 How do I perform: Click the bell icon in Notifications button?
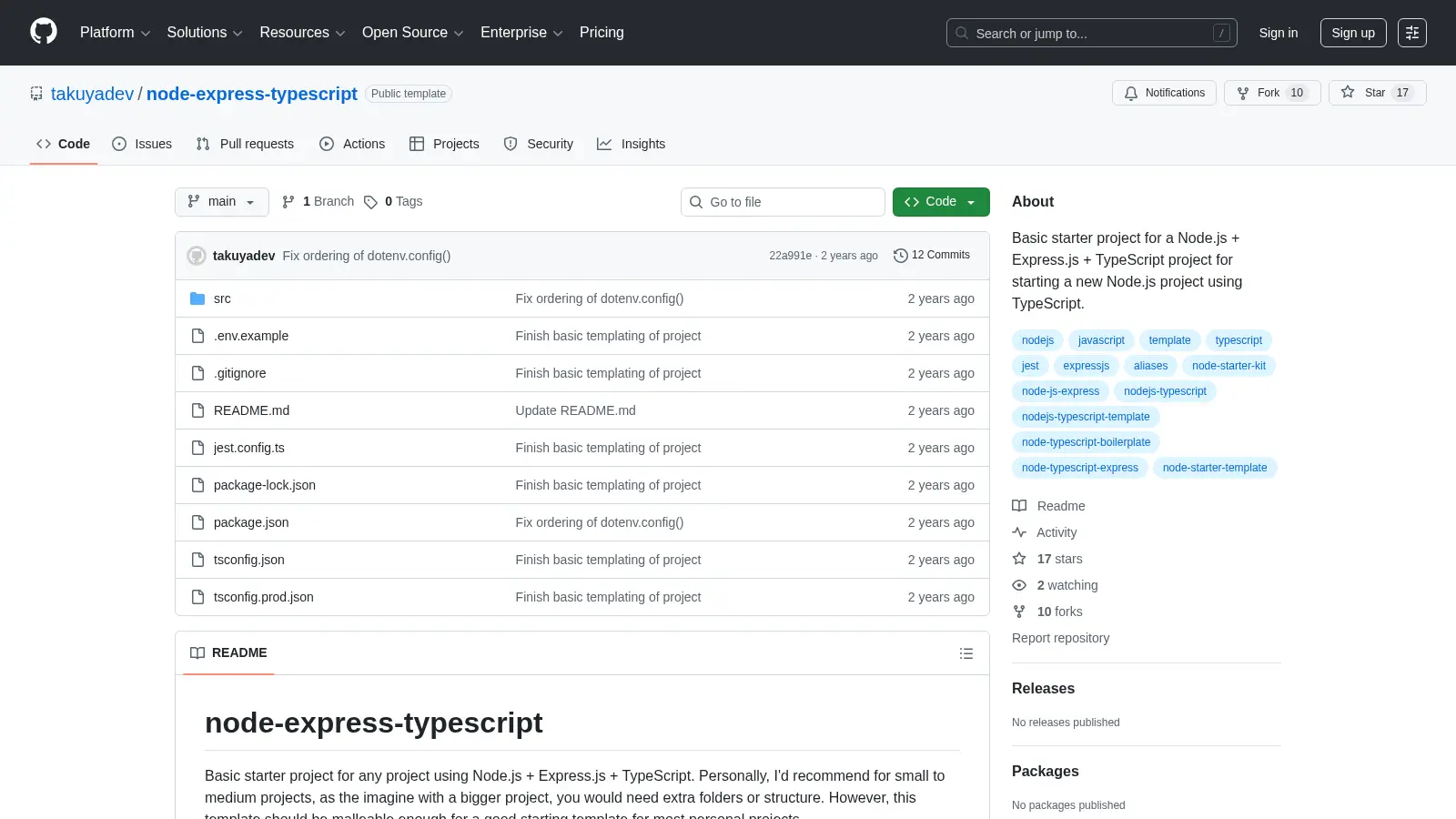pos(1131,93)
